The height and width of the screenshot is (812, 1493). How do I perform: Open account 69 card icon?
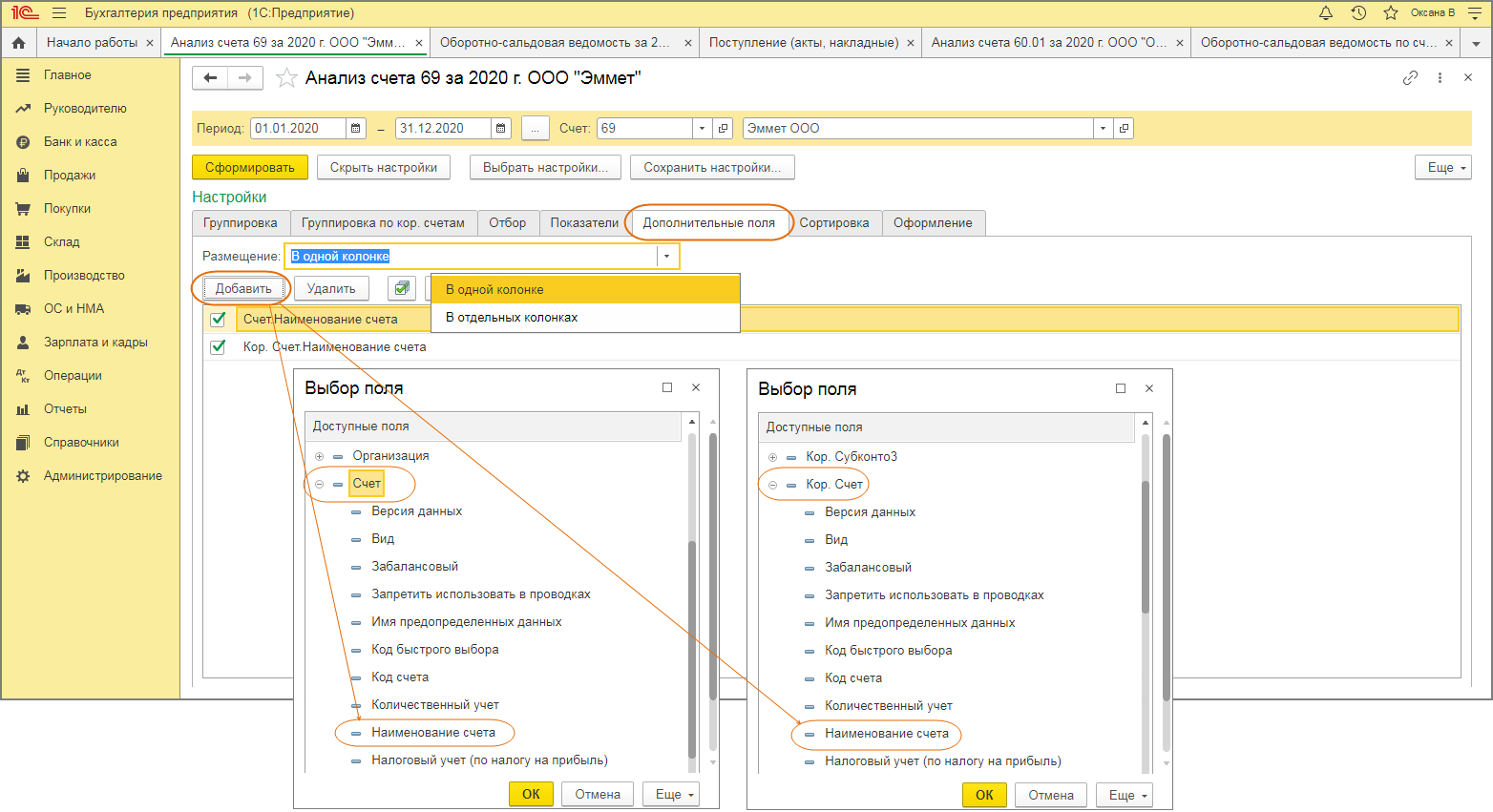point(723,129)
